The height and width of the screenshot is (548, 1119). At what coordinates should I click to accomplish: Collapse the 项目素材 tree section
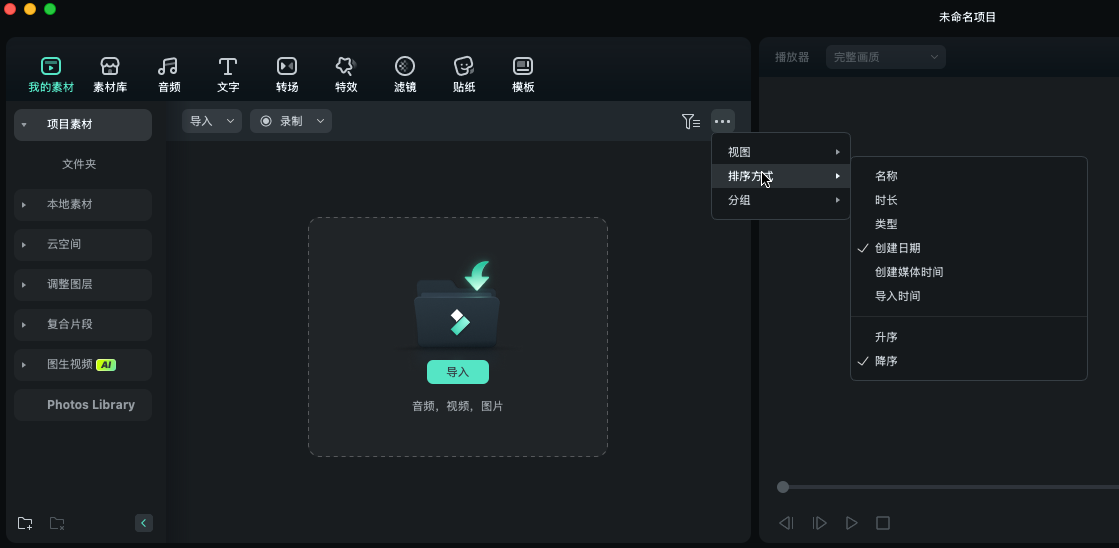pyautogui.click(x=24, y=125)
